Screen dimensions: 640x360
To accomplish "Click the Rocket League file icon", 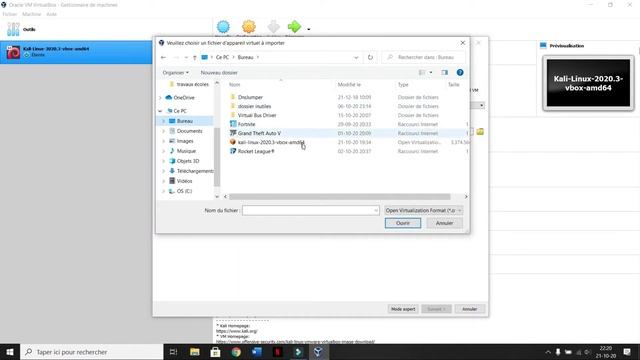I will tap(233, 151).
